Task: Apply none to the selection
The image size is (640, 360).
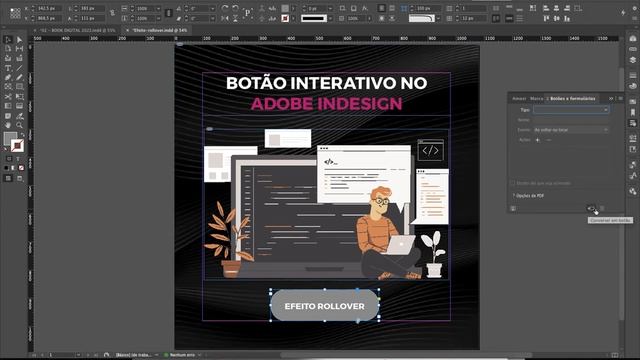Action: (x=21, y=168)
